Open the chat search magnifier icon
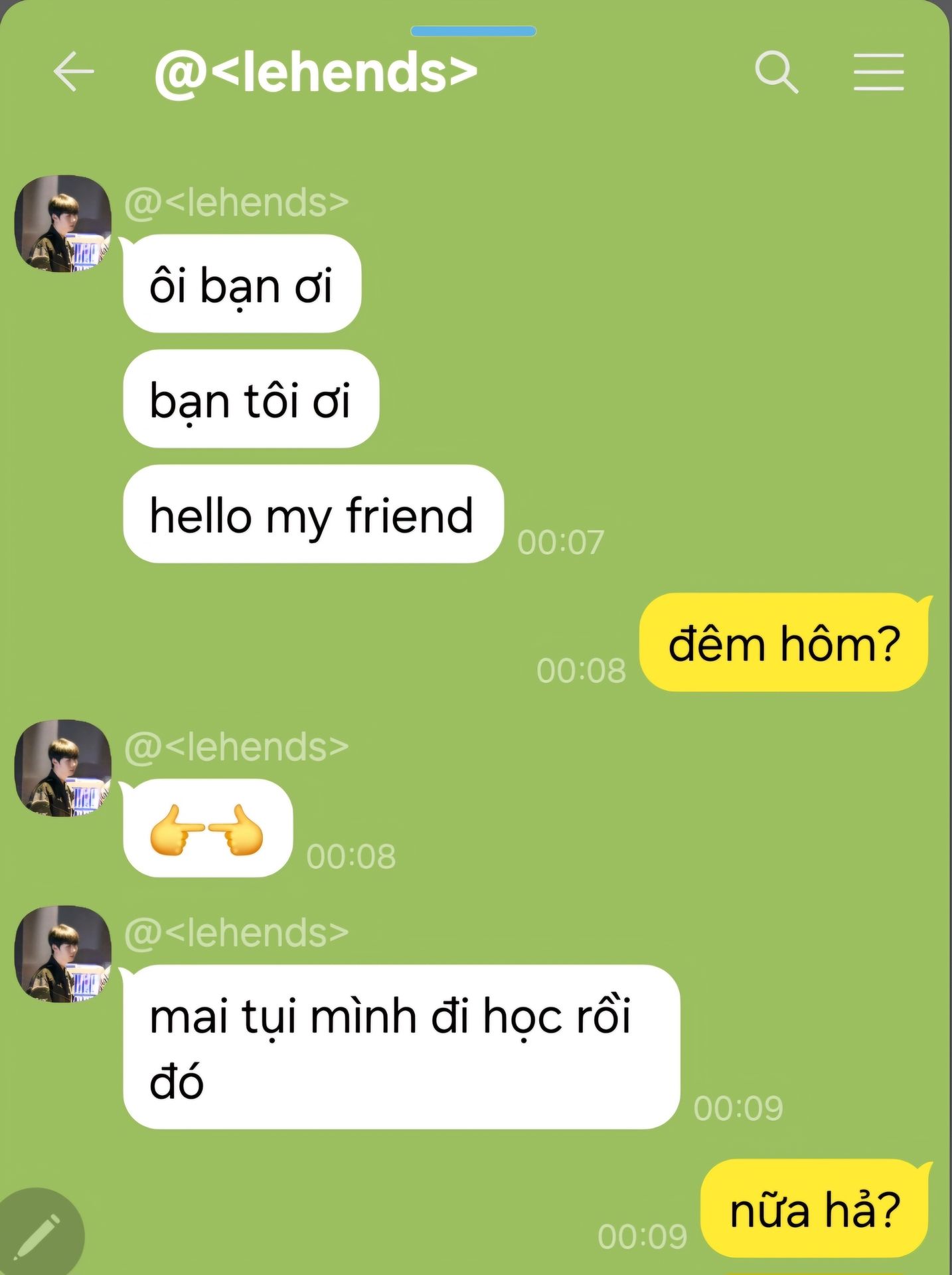This screenshot has width=952, height=1275. tap(777, 72)
